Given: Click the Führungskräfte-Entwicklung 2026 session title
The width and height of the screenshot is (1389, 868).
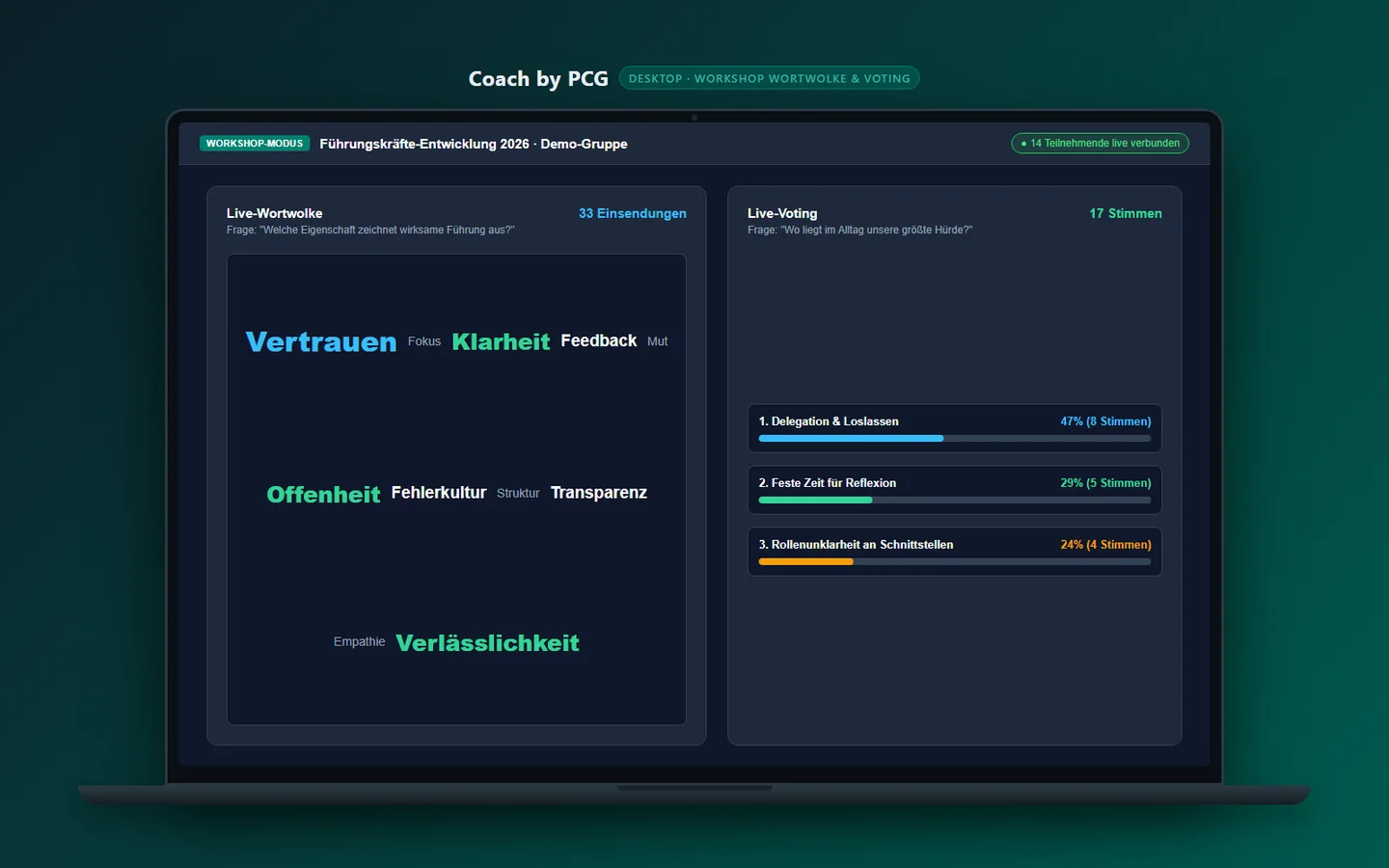Looking at the screenshot, I should 474,144.
